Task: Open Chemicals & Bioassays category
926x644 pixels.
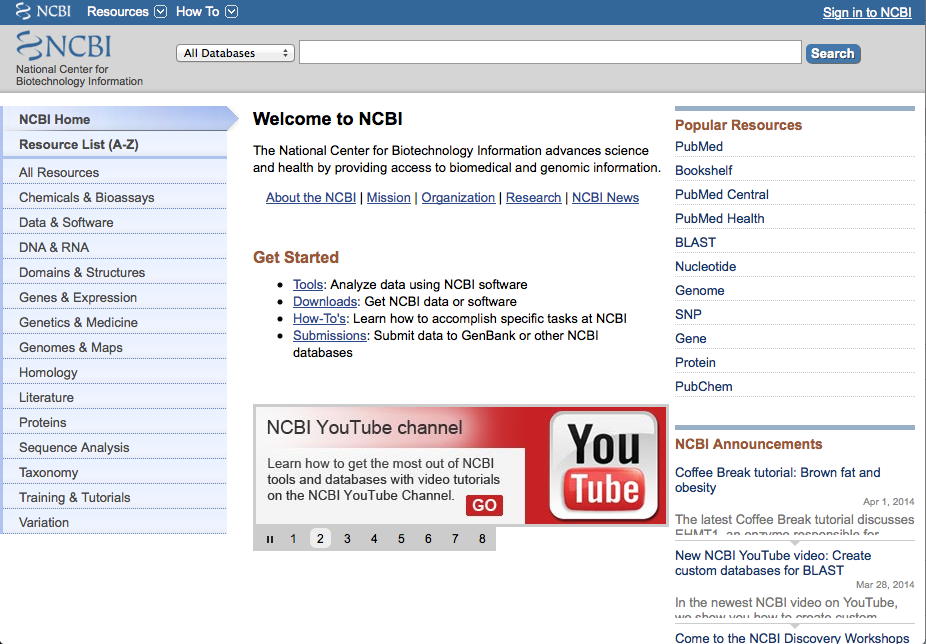Action: tap(115, 197)
